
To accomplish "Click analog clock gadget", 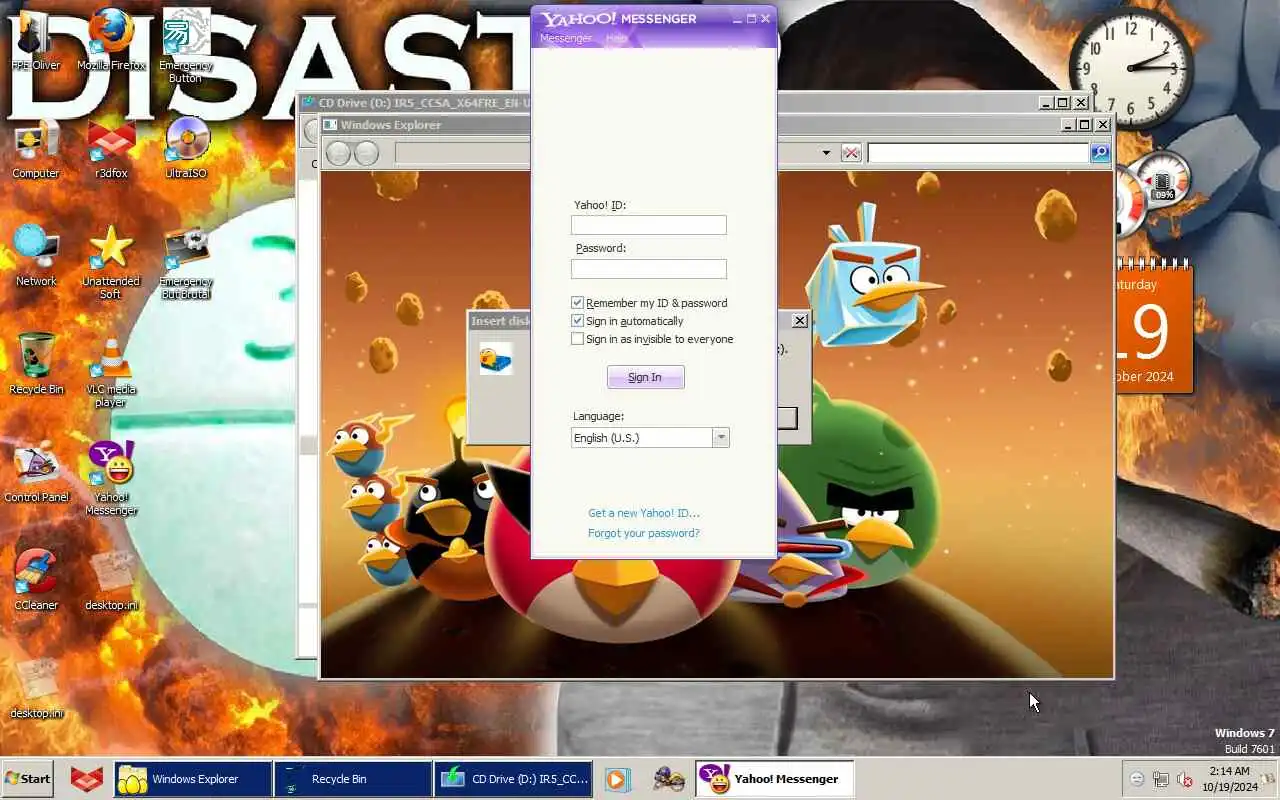I will [x=1131, y=68].
